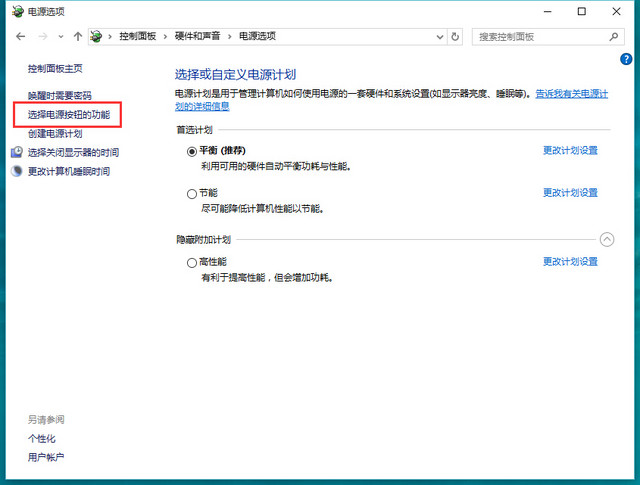This screenshot has height=485, width=640.
Task: Open the recent locations chevron dropdown
Action: (x=60, y=36)
